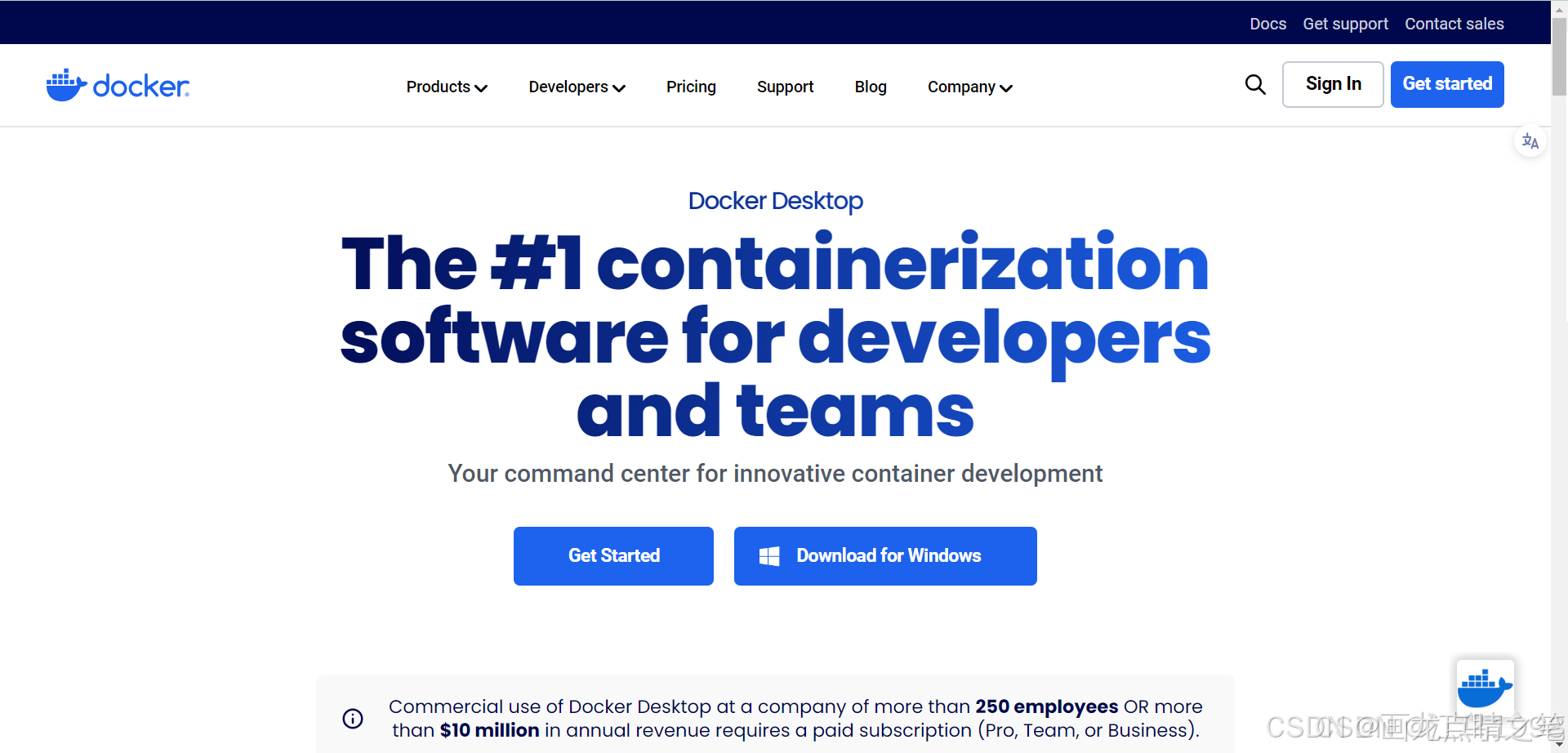This screenshot has height=753, width=1568.
Task: Open the floating Docker whale chat widget
Action: [1485, 688]
